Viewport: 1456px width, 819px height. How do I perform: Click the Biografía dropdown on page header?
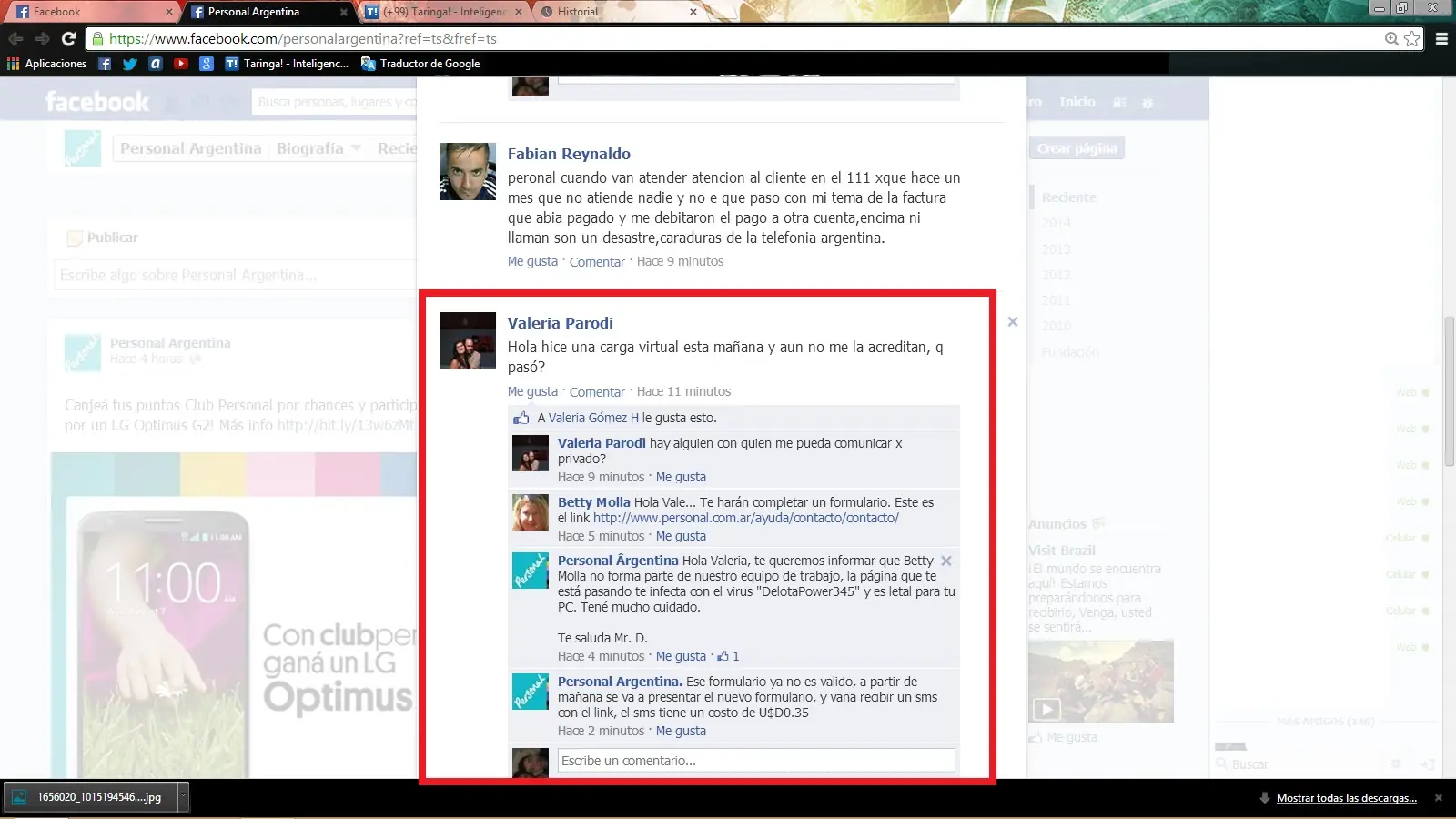pos(318,148)
